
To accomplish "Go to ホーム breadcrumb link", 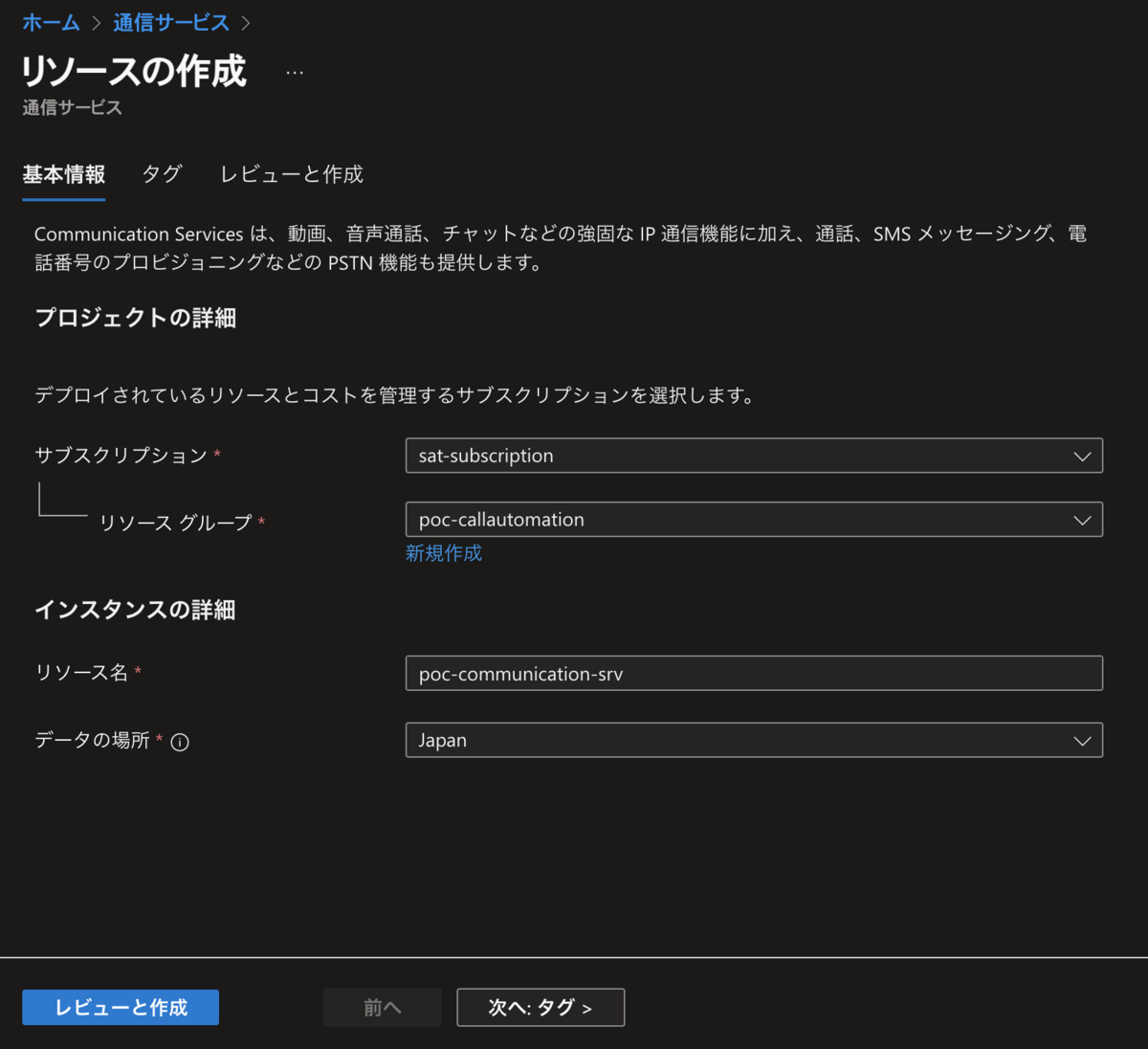I will 51,23.
